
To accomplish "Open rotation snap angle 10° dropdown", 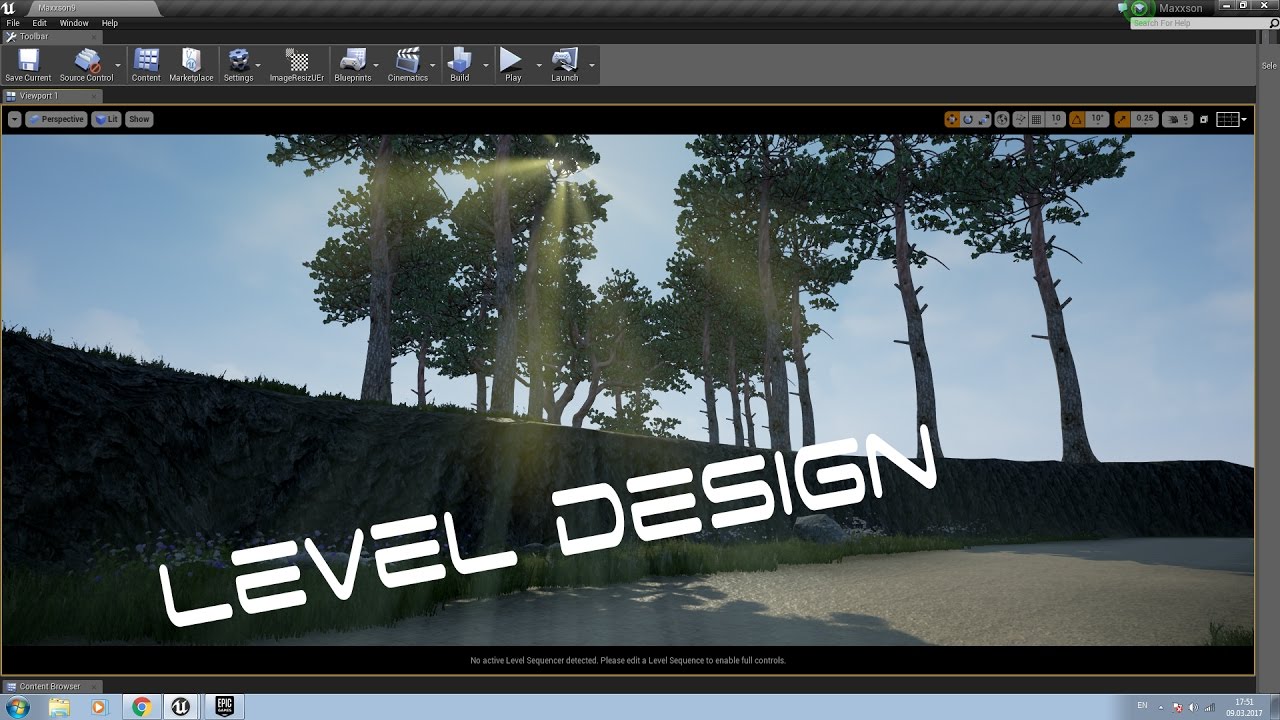I will (x=1097, y=119).
